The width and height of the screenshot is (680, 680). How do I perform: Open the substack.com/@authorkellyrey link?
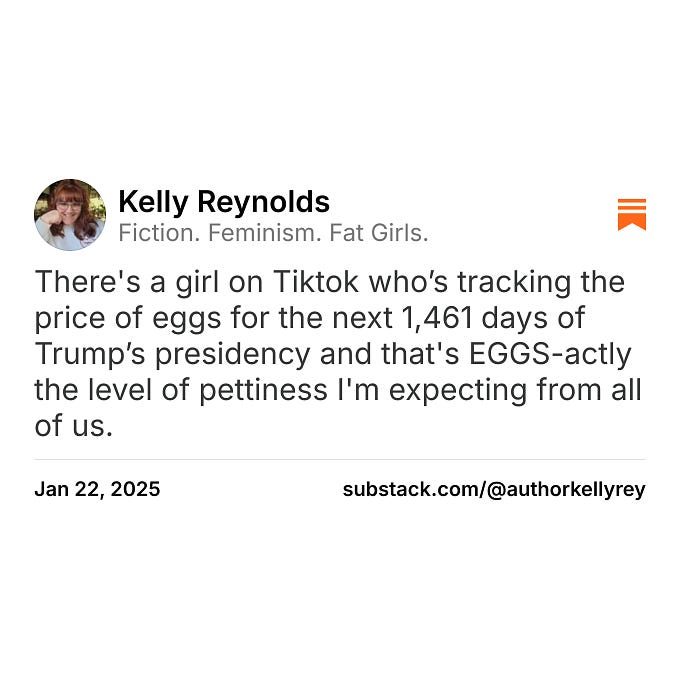[494, 490]
